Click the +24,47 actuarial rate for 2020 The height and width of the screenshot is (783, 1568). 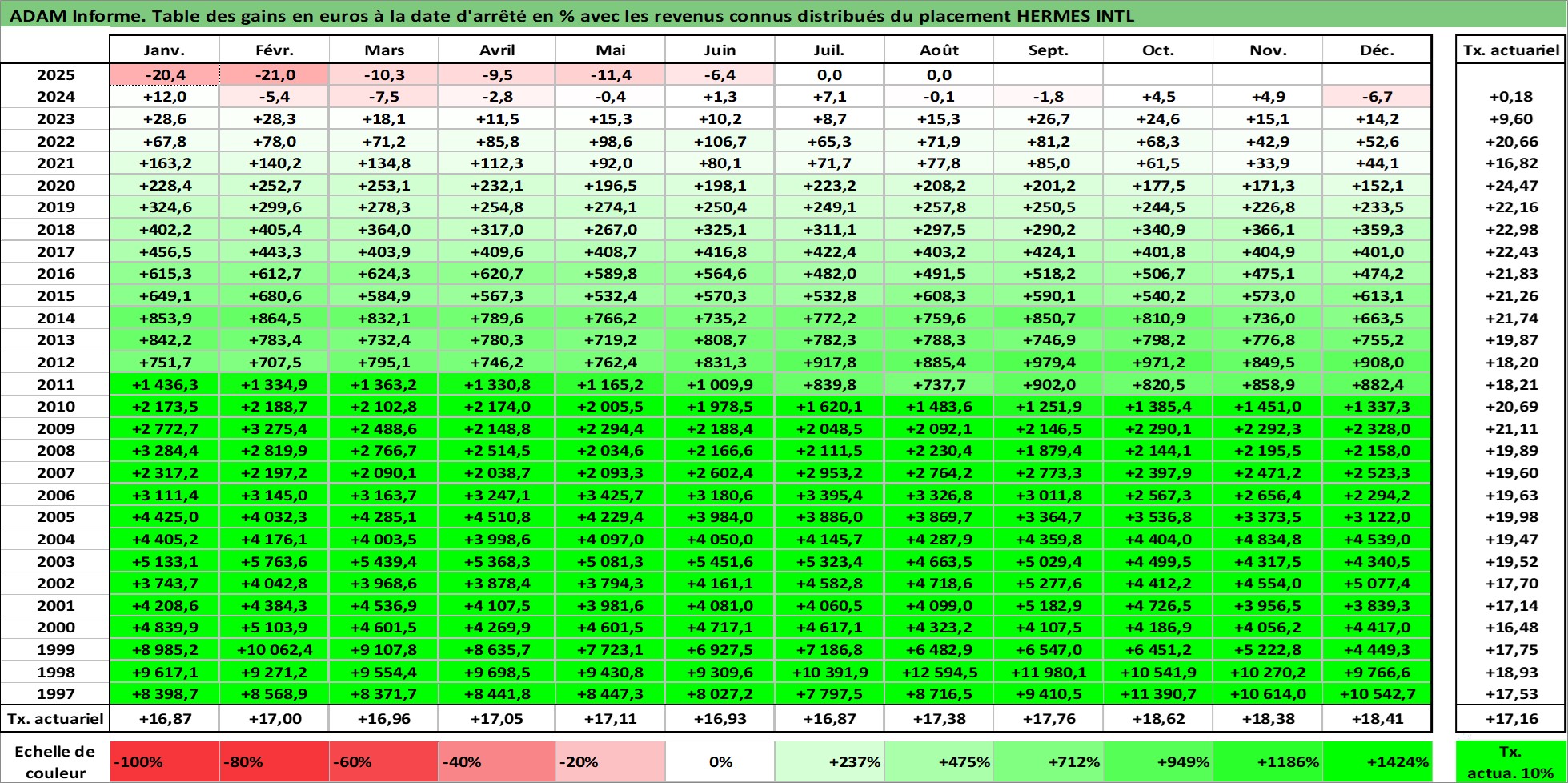[x=1511, y=185]
